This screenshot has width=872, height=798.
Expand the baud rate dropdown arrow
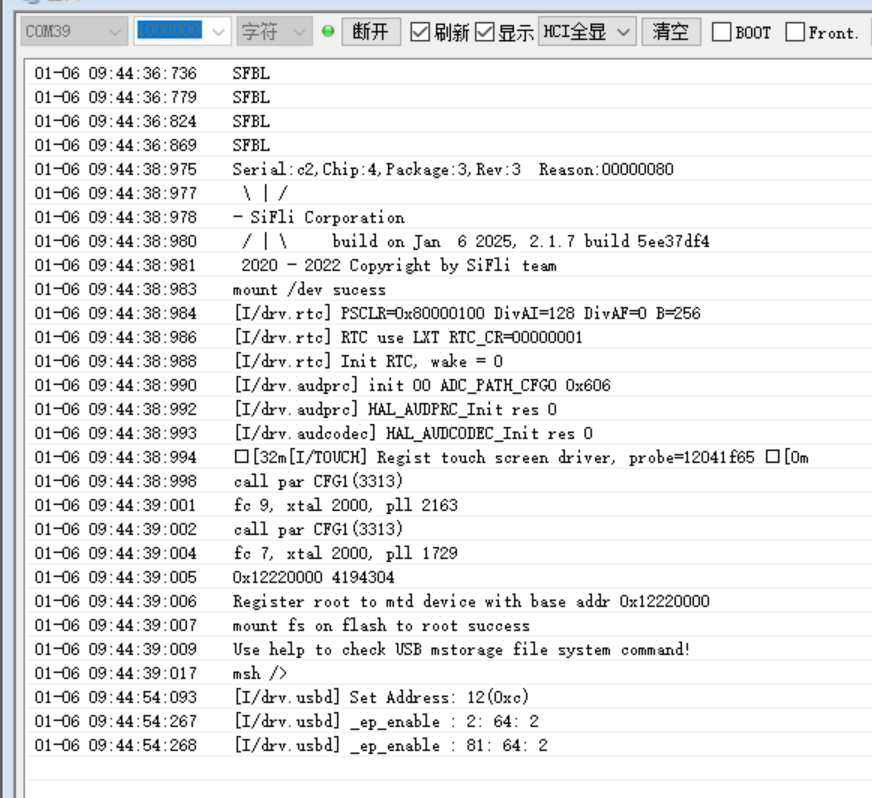click(x=219, y=32)
